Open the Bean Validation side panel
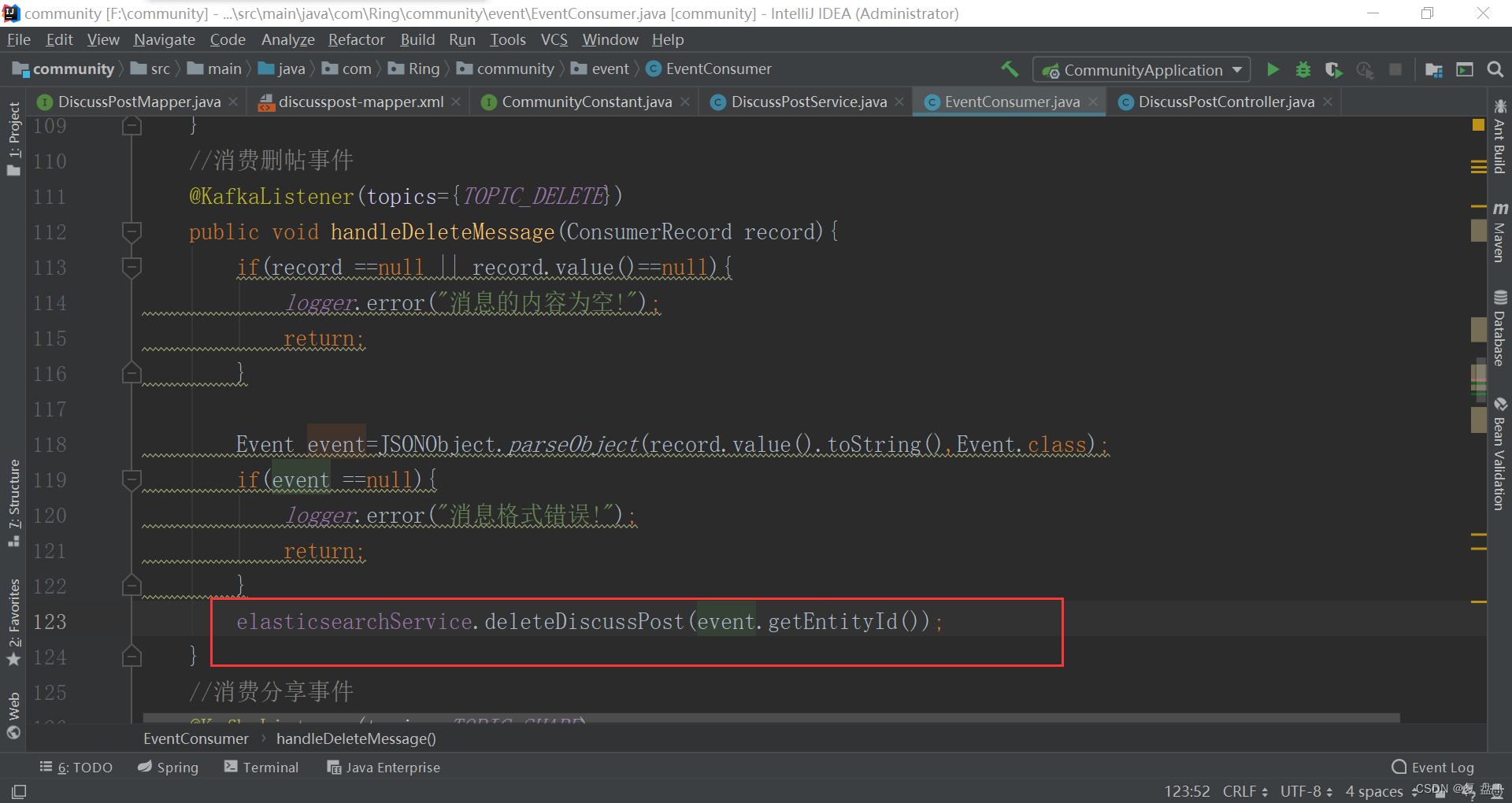The height and width of the screenshot is (803, 1512). tap(1499, 454)
